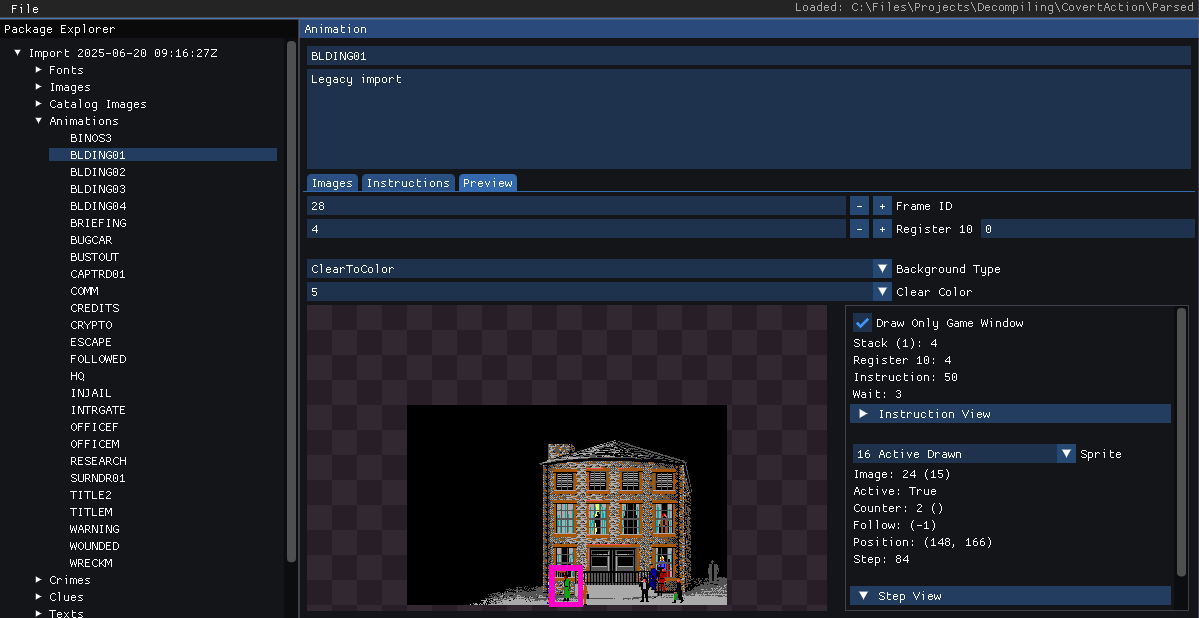Collapse the Step View section
Image resolution: width=1199 pixels, height=618 pixels.
pyautogui.click(x=1010, y=596)
